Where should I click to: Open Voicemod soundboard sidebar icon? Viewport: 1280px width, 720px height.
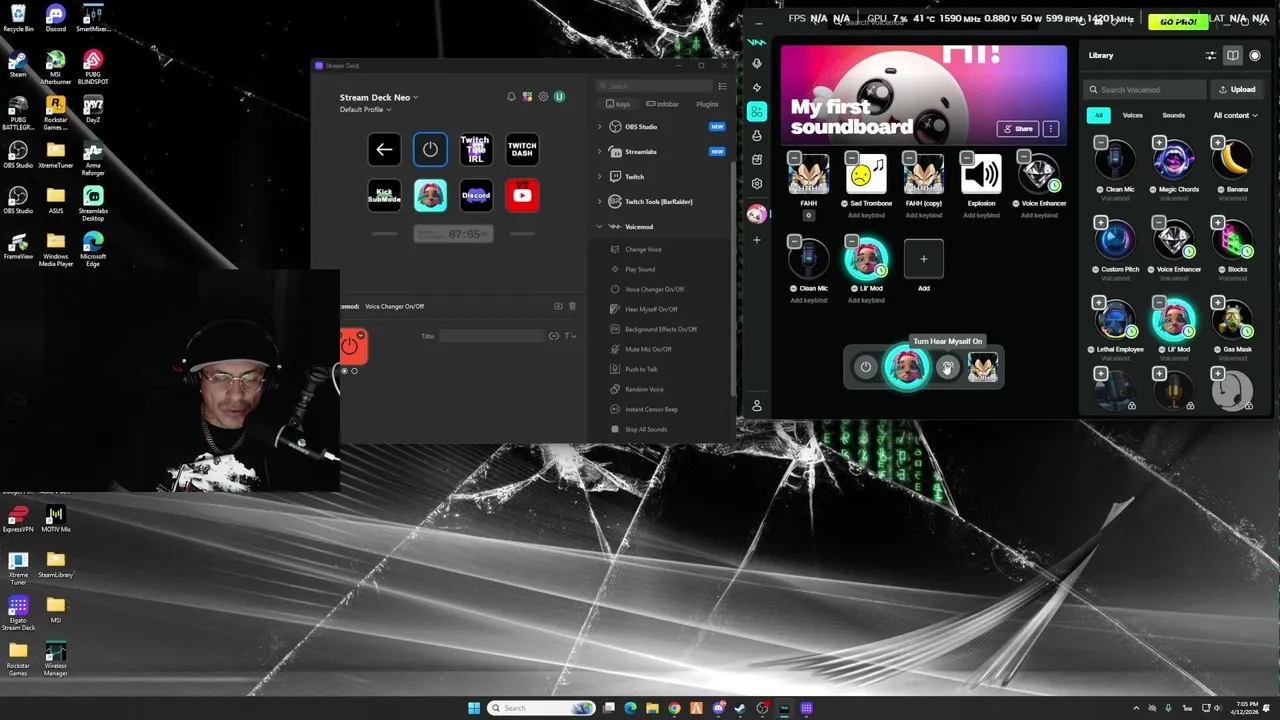pyautogui.click(x=757, y=112)
